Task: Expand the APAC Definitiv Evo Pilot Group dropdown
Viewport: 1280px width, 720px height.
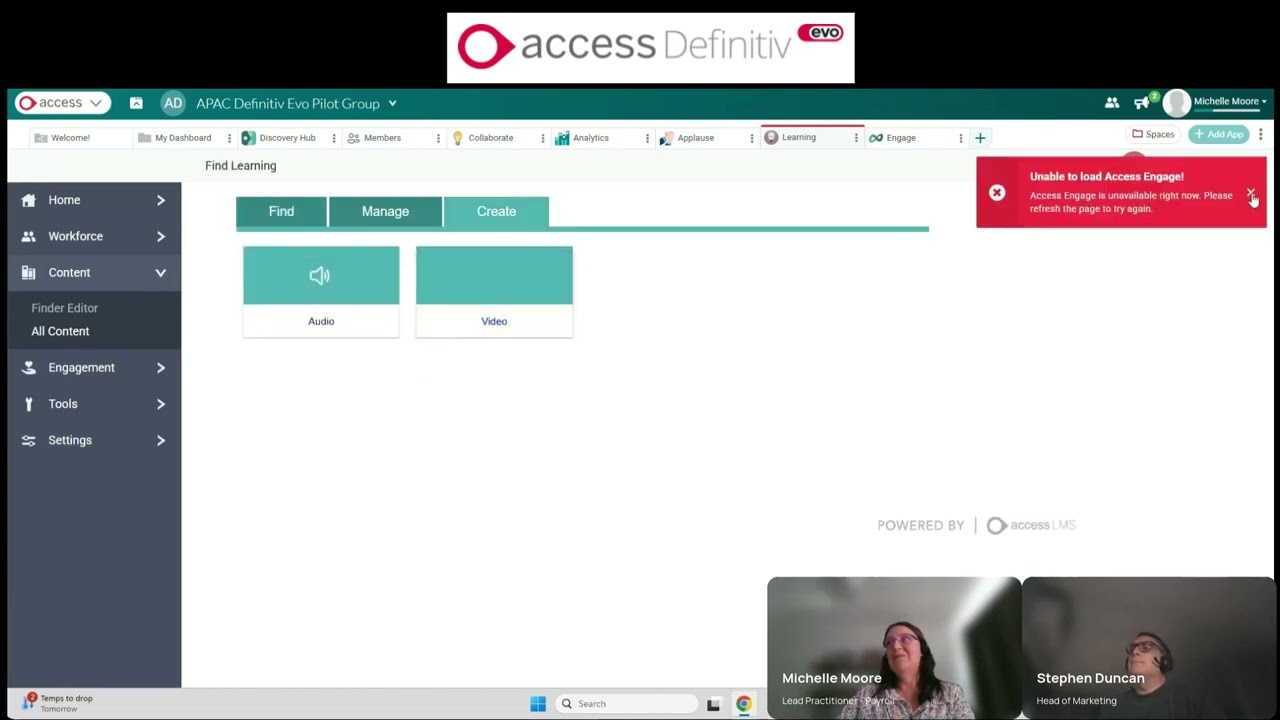Action: (393, 103)
